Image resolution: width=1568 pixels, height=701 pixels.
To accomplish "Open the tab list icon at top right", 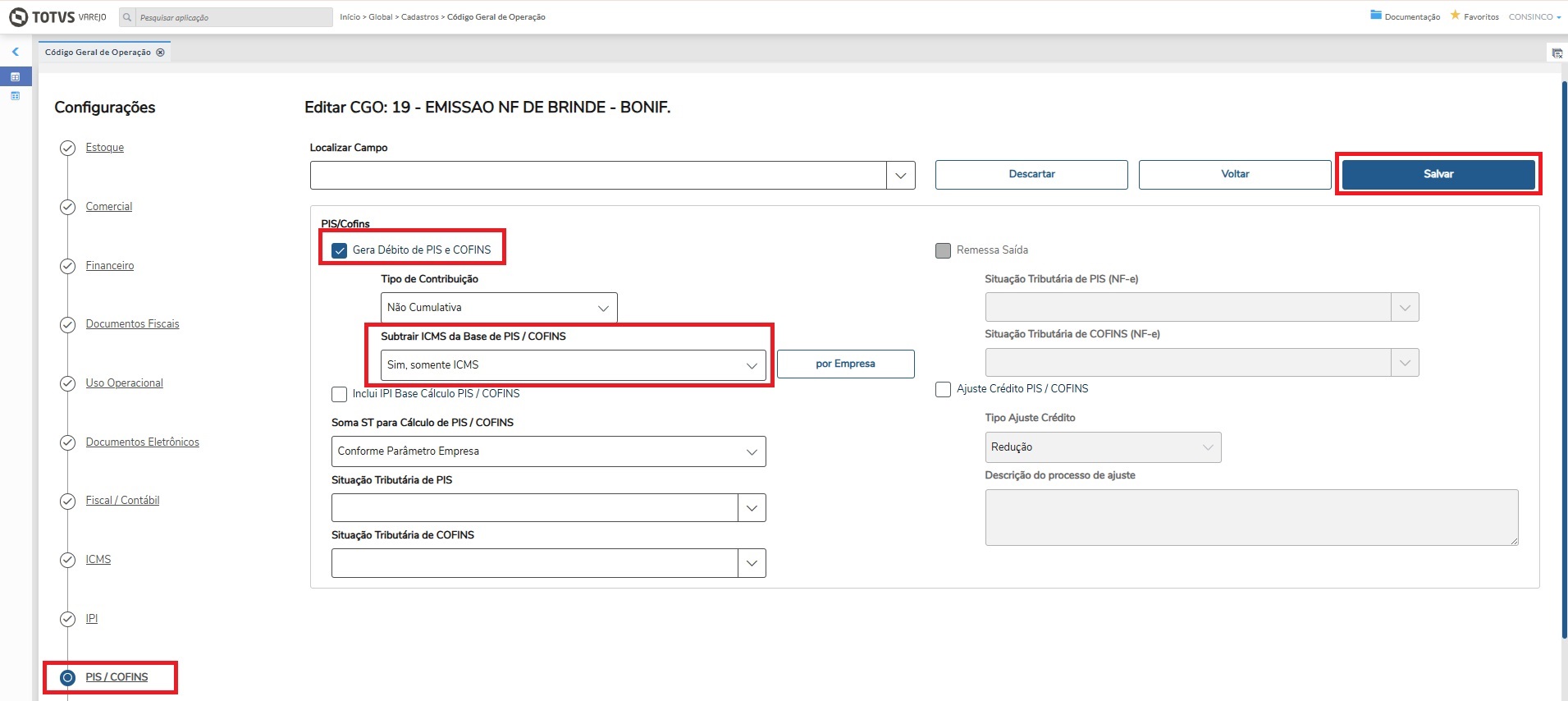I will pyautogui.click(x=1557, y=53).
